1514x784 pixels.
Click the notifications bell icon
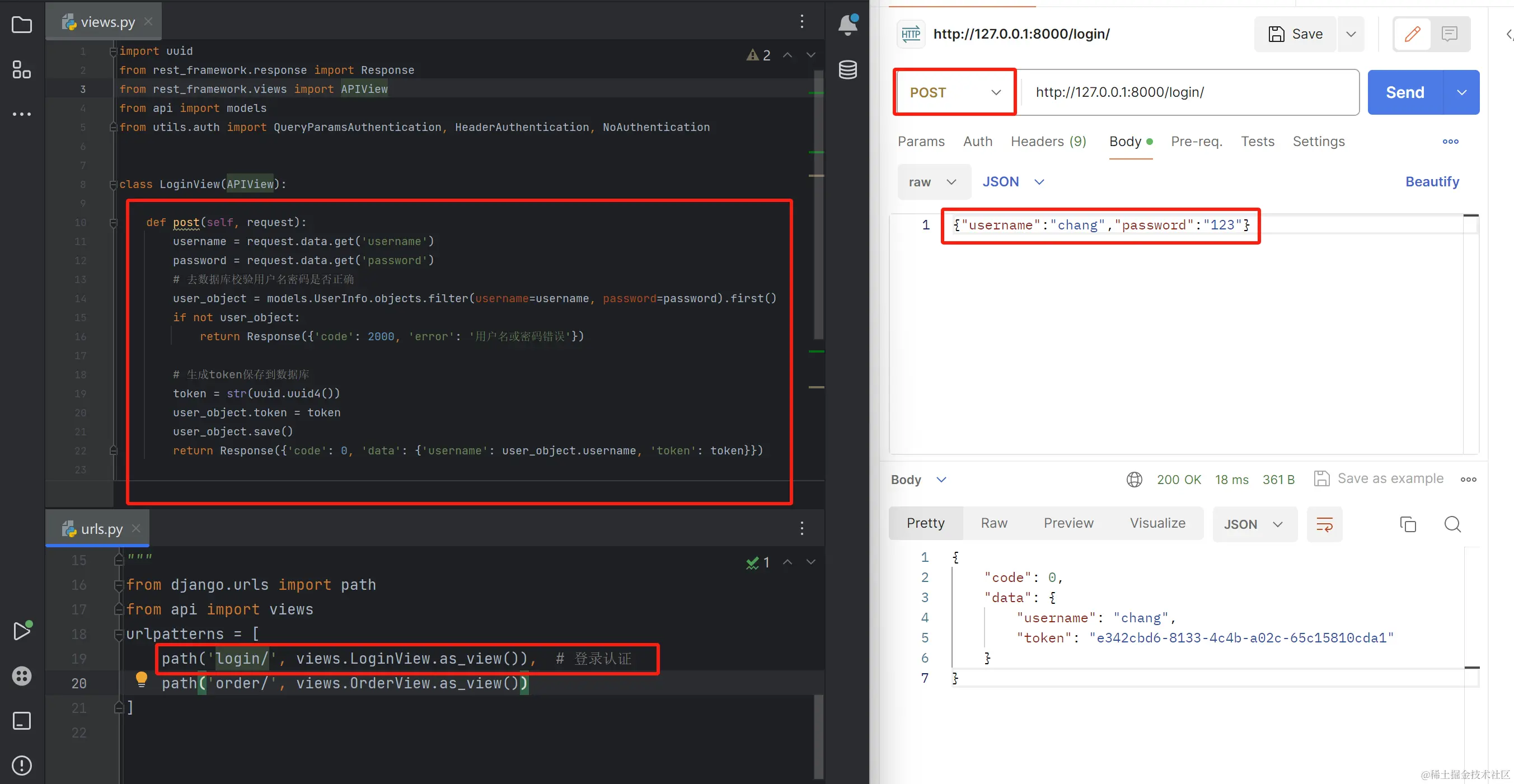point(847,25)
